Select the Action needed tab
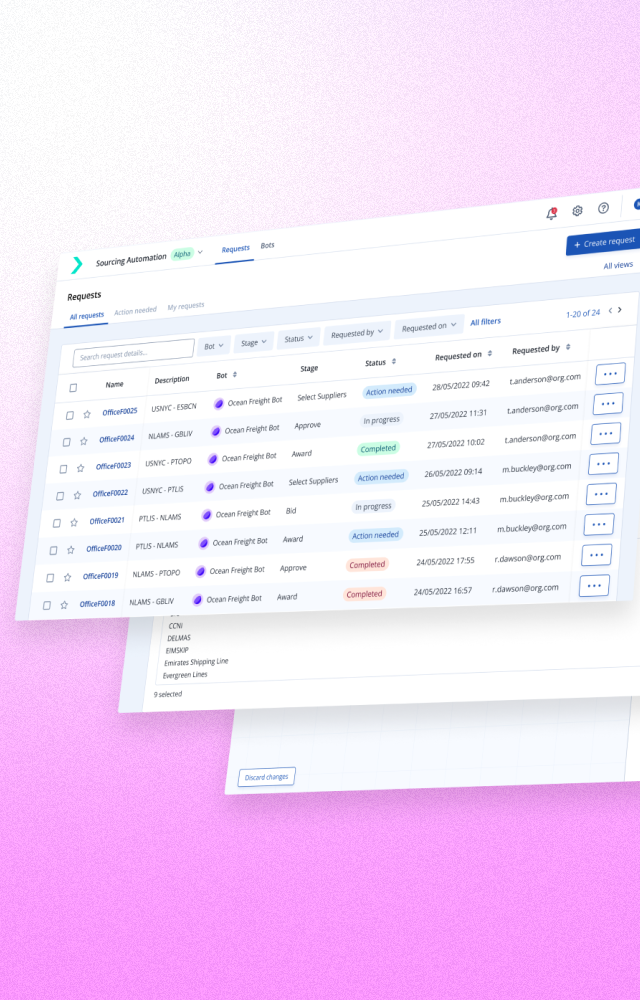Viewport: 640px width, 1000px height. pyautogui.click(x=135, y=311)
